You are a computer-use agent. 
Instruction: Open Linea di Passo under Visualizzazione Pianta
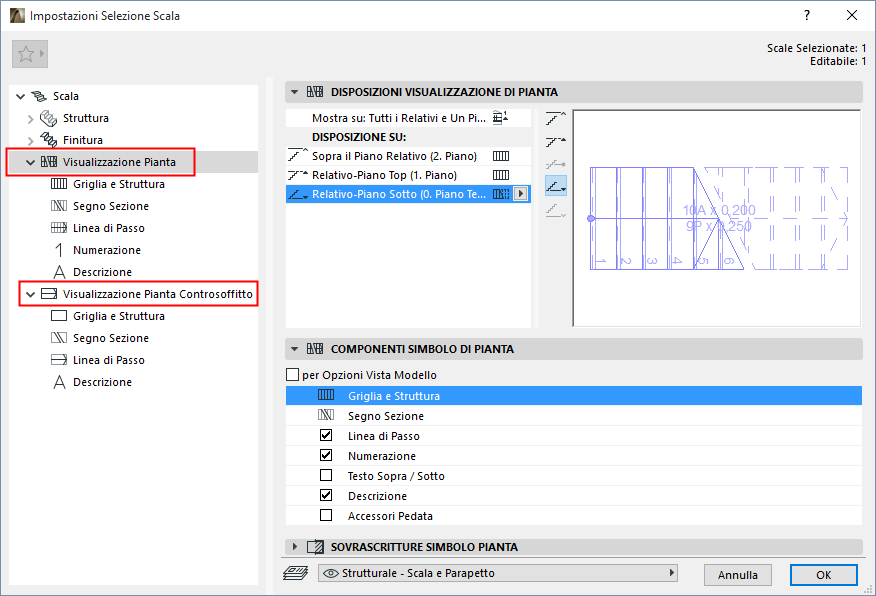(x=108, y=228)
